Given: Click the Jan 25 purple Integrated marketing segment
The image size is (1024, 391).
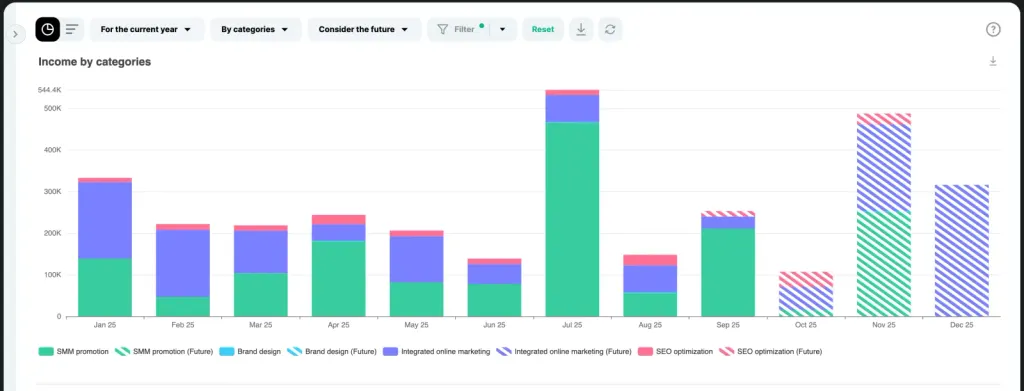Looking at the screenshot, I should [x=105, y=221].
